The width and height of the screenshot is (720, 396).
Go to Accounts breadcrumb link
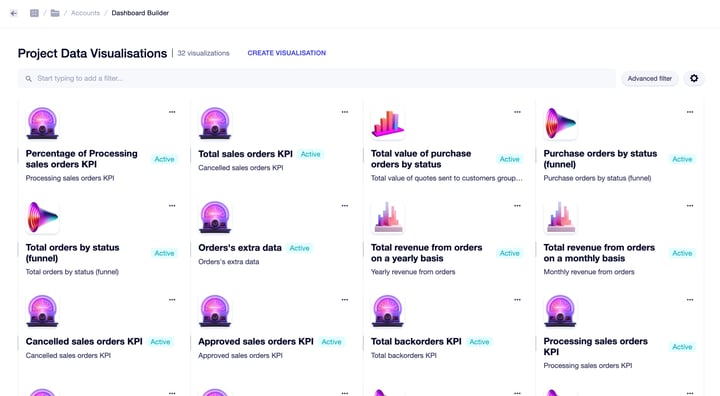point(85,13)
